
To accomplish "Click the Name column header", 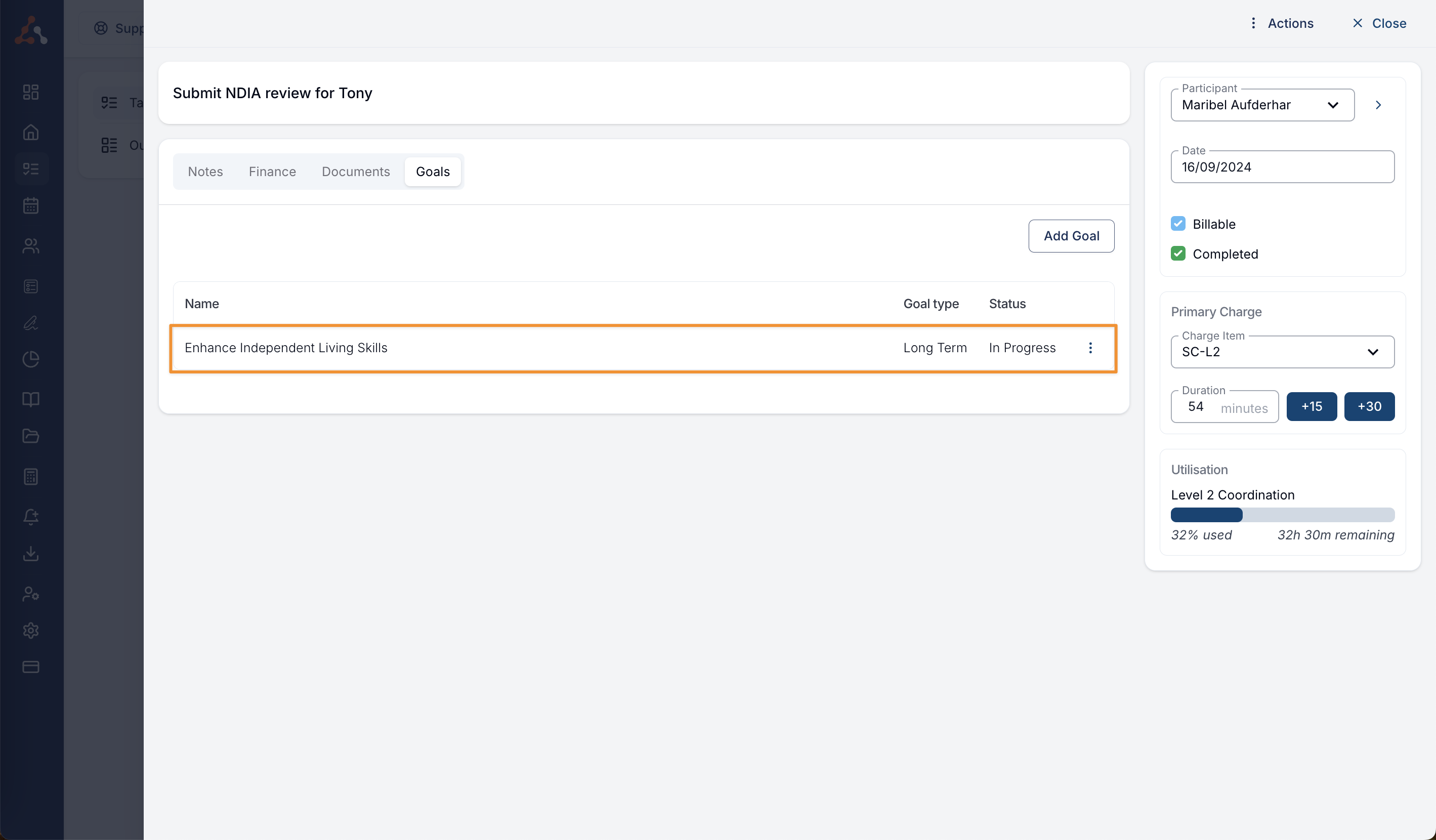I will tap(202, 304).
